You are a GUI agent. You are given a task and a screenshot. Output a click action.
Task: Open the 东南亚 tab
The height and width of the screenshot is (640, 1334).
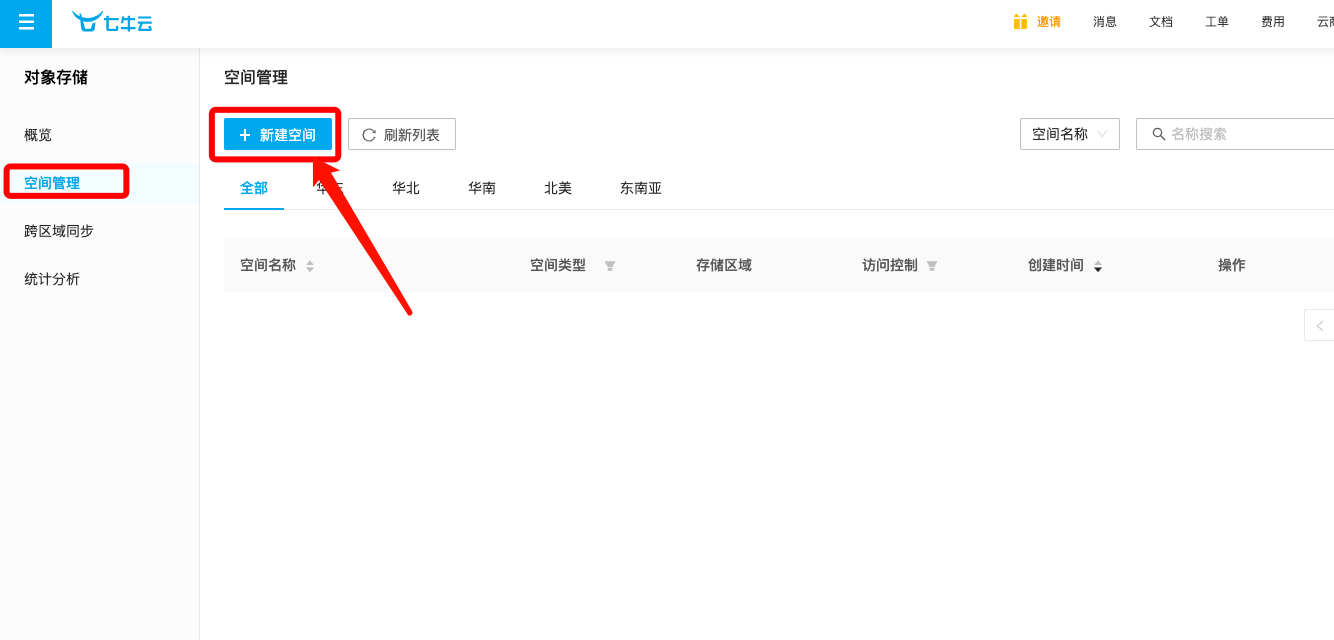tap(641, 188)
